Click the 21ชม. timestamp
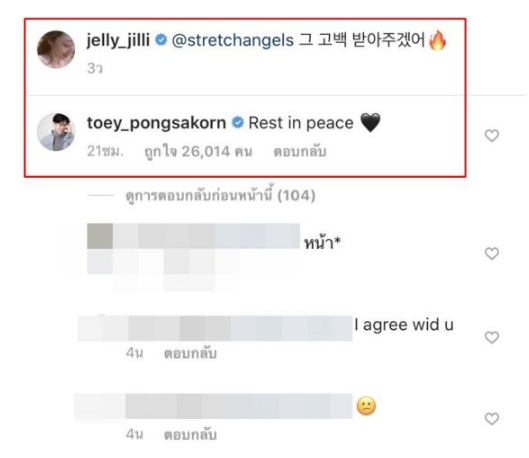The height and width of the screenshot is (458, 529). [105, 151]
